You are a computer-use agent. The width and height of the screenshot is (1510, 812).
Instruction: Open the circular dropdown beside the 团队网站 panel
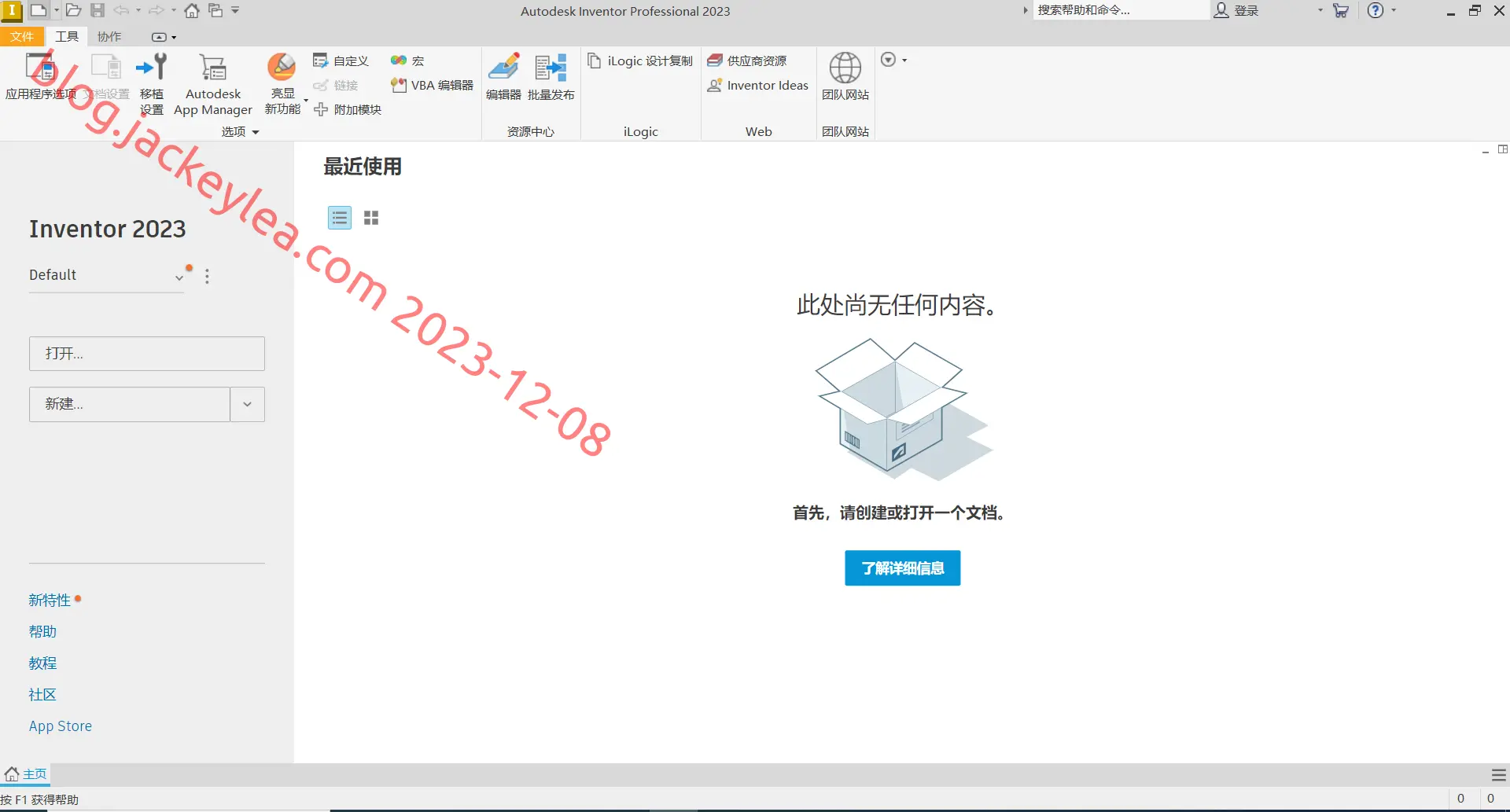pos(893,60)
